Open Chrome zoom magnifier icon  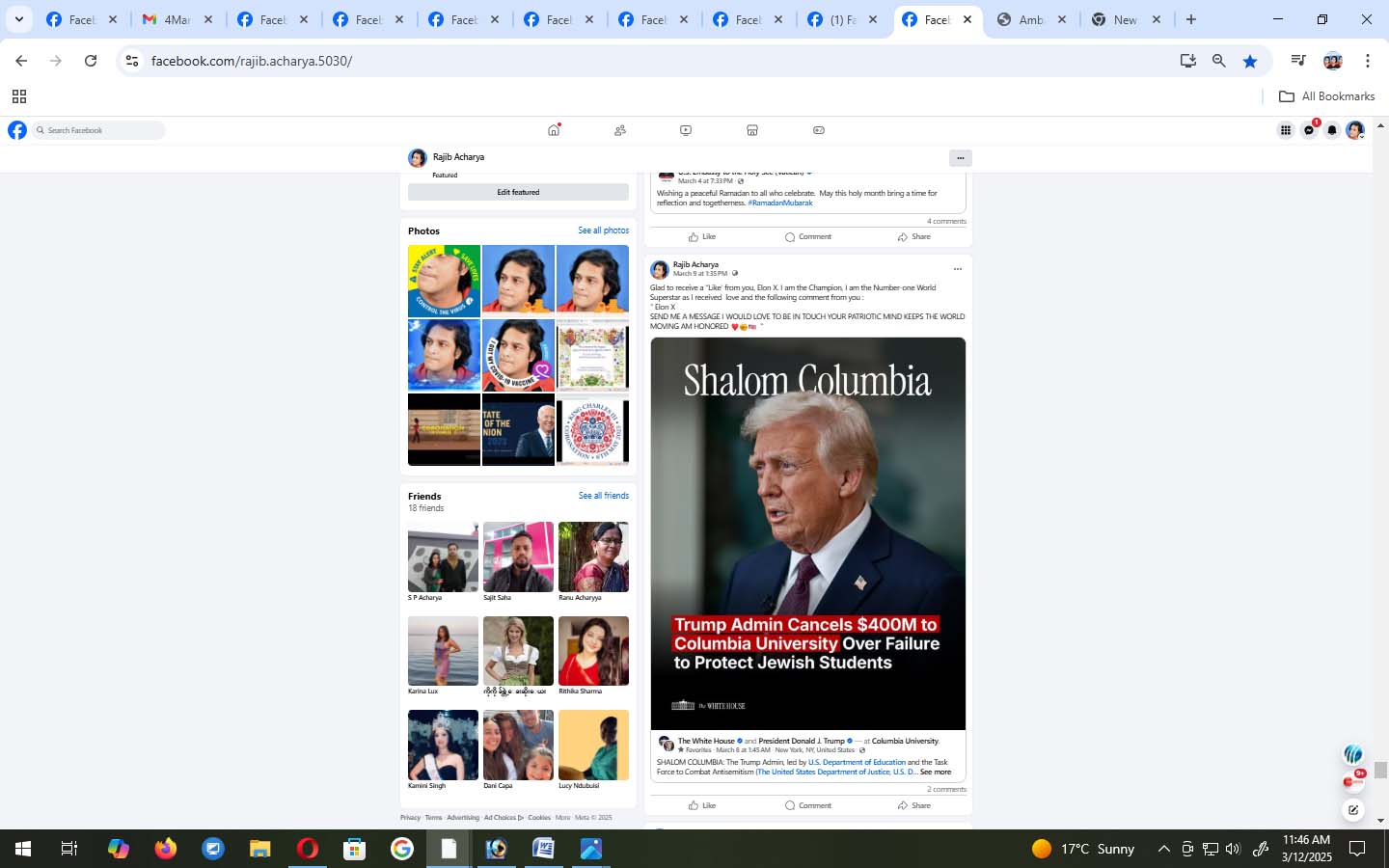pos(1219,61)
